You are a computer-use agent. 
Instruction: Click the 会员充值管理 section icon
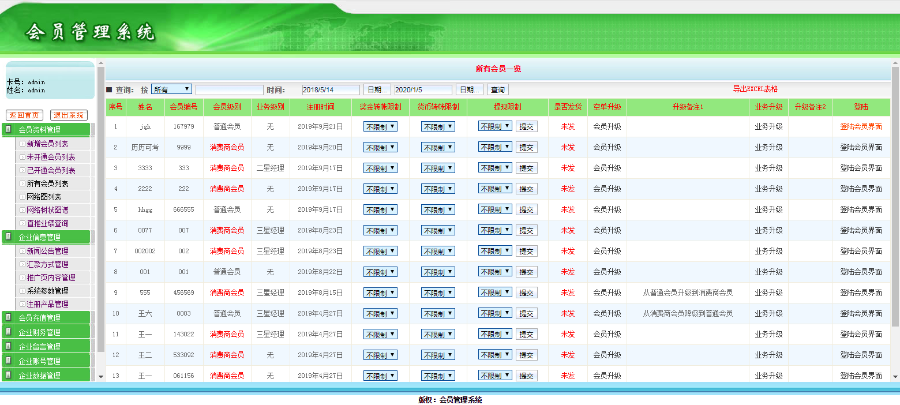click(9, 317)
